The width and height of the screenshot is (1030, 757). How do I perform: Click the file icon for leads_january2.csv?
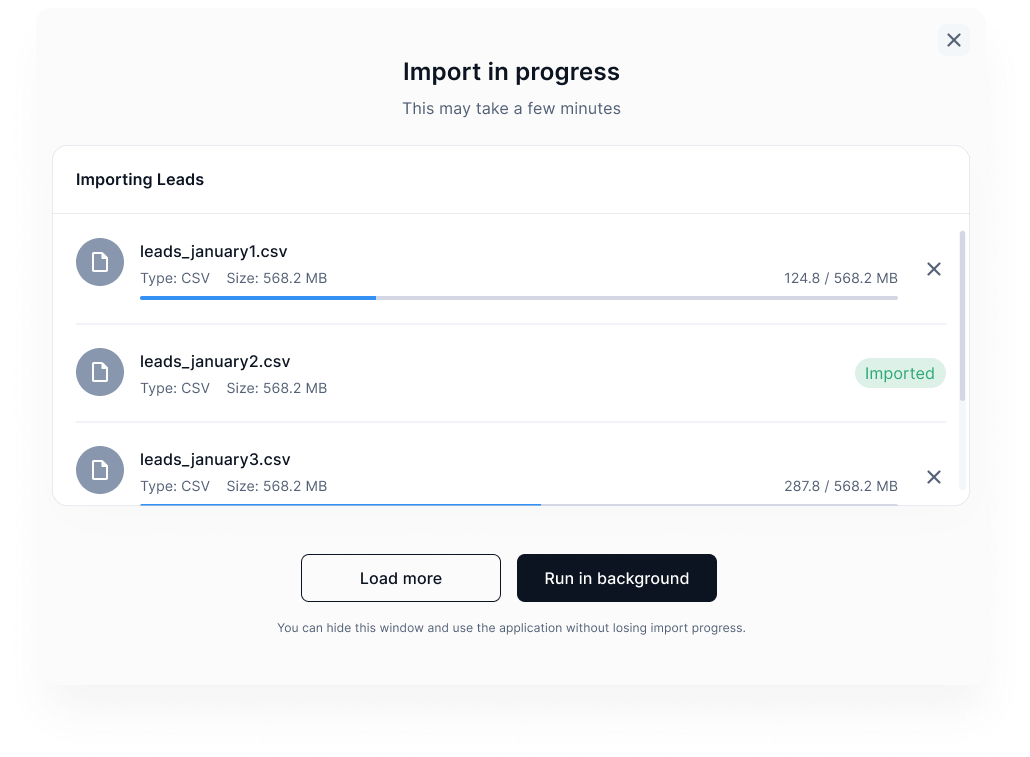(x=100, y=372)
